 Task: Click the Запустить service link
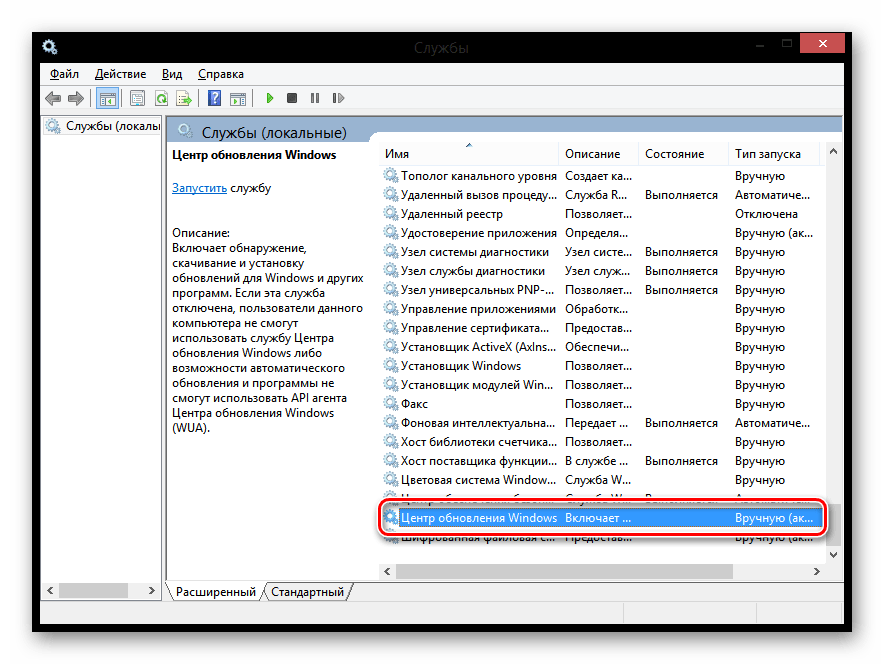point(199,188)
